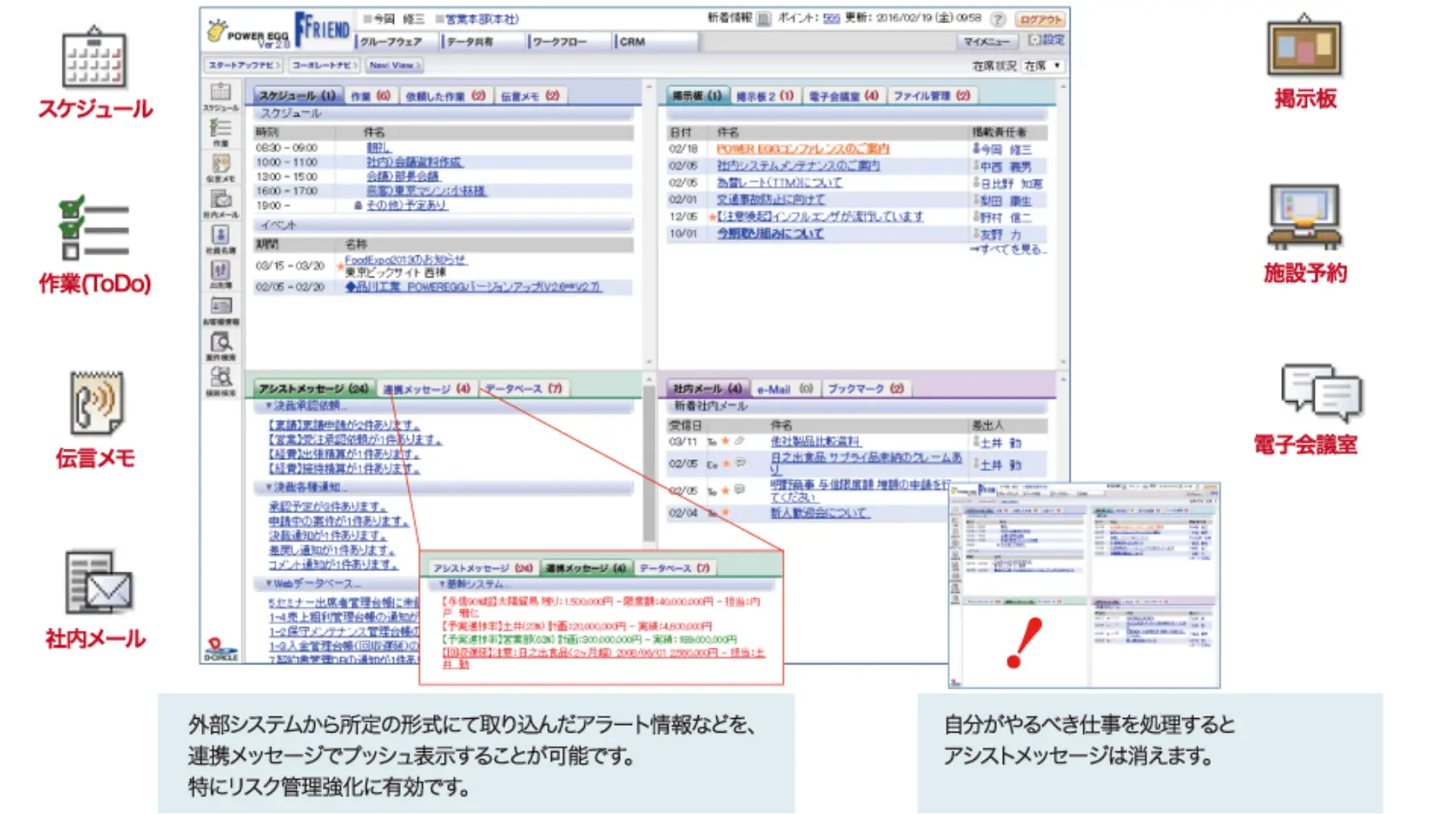The width and height of the screenshot is (1456, 814).
Task: Switch to the 電子会議室 (4) tab
Action: pos(844,96)
